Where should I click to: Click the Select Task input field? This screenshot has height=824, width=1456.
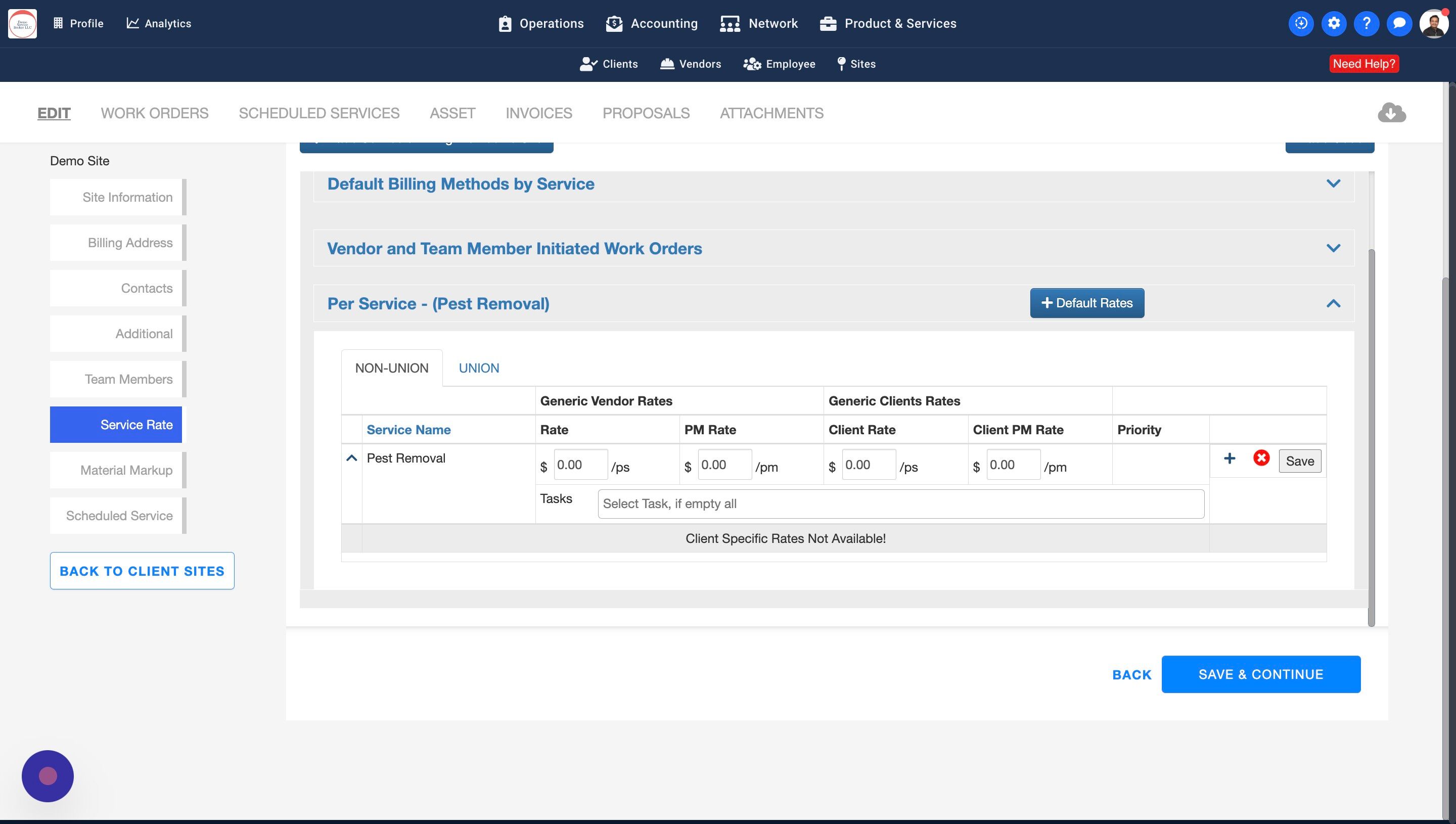coord(900,504)
